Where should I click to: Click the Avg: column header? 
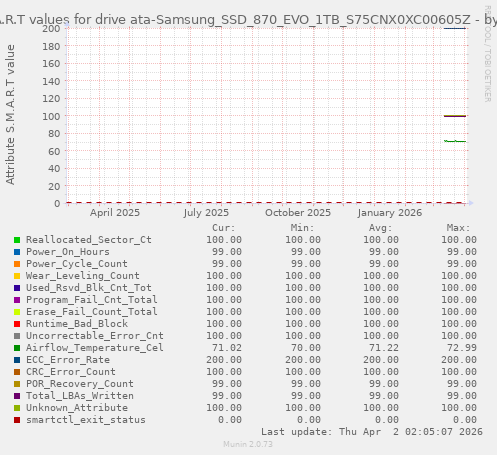[380, 228]
